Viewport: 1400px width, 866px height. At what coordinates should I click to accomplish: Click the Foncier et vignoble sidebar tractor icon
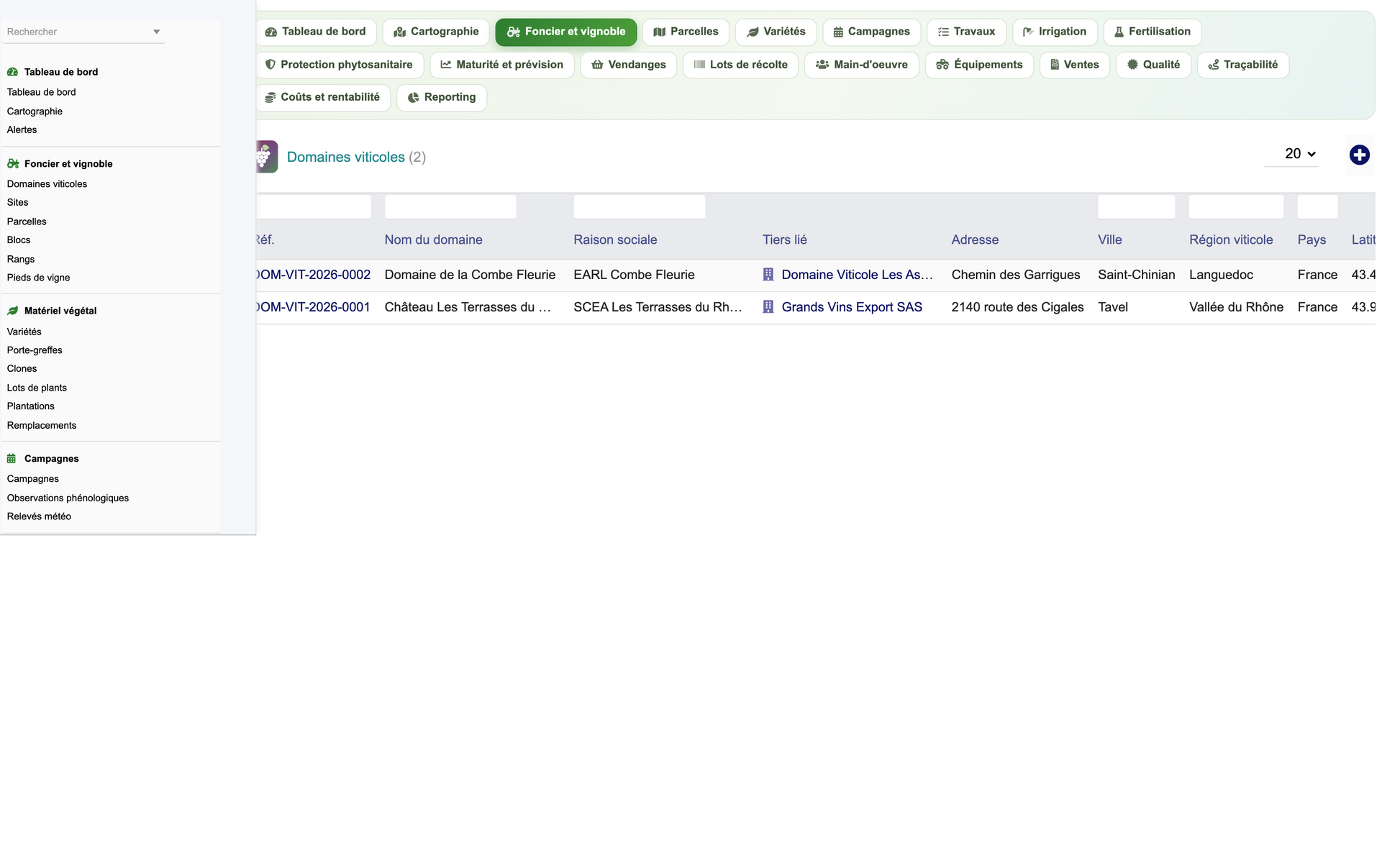13,164
